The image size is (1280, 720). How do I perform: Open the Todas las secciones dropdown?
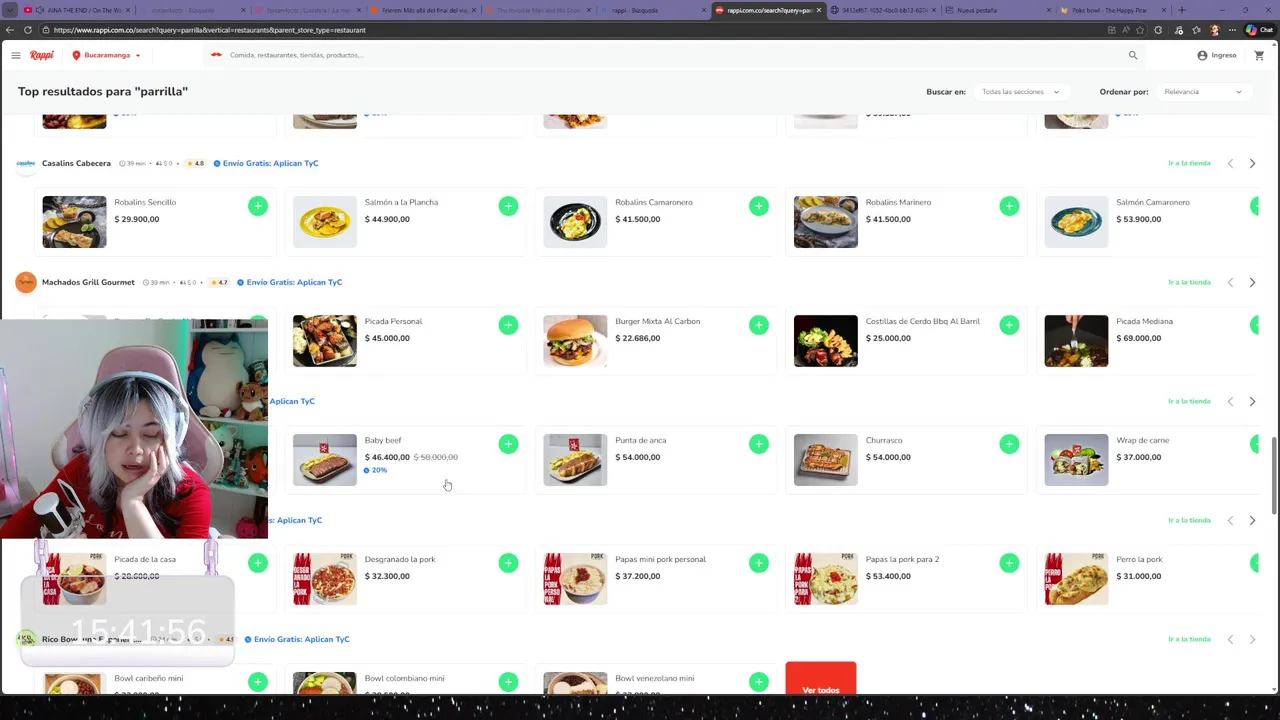tap(1020, 92)
